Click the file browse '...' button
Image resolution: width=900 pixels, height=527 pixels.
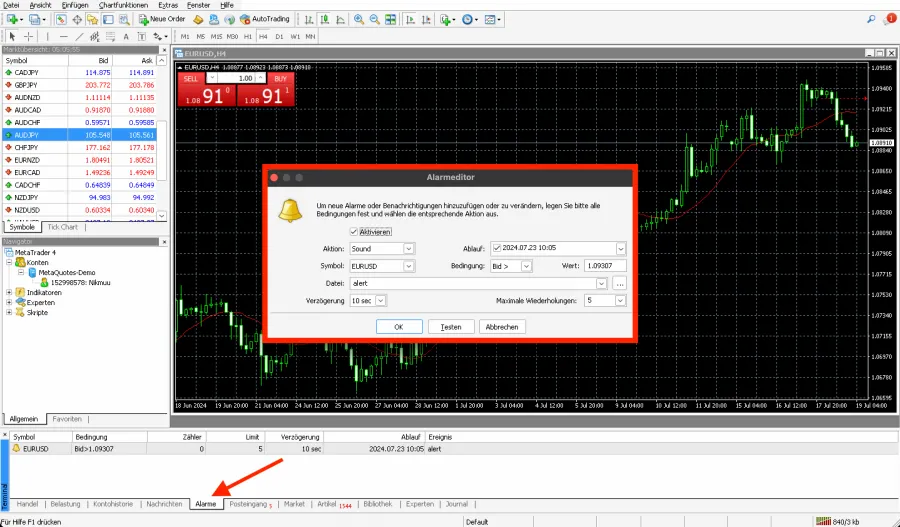coord(619,284)
